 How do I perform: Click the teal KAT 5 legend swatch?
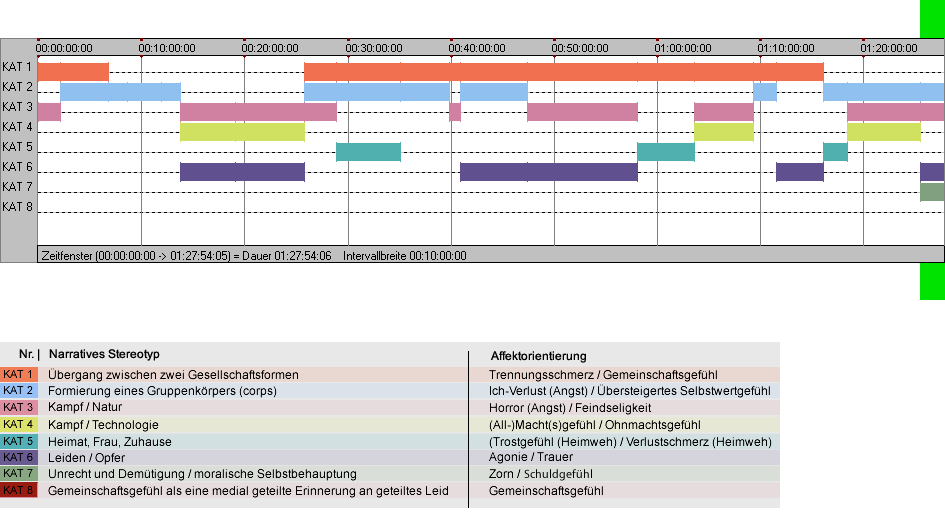pyautogui.click(x=19, y=441)
